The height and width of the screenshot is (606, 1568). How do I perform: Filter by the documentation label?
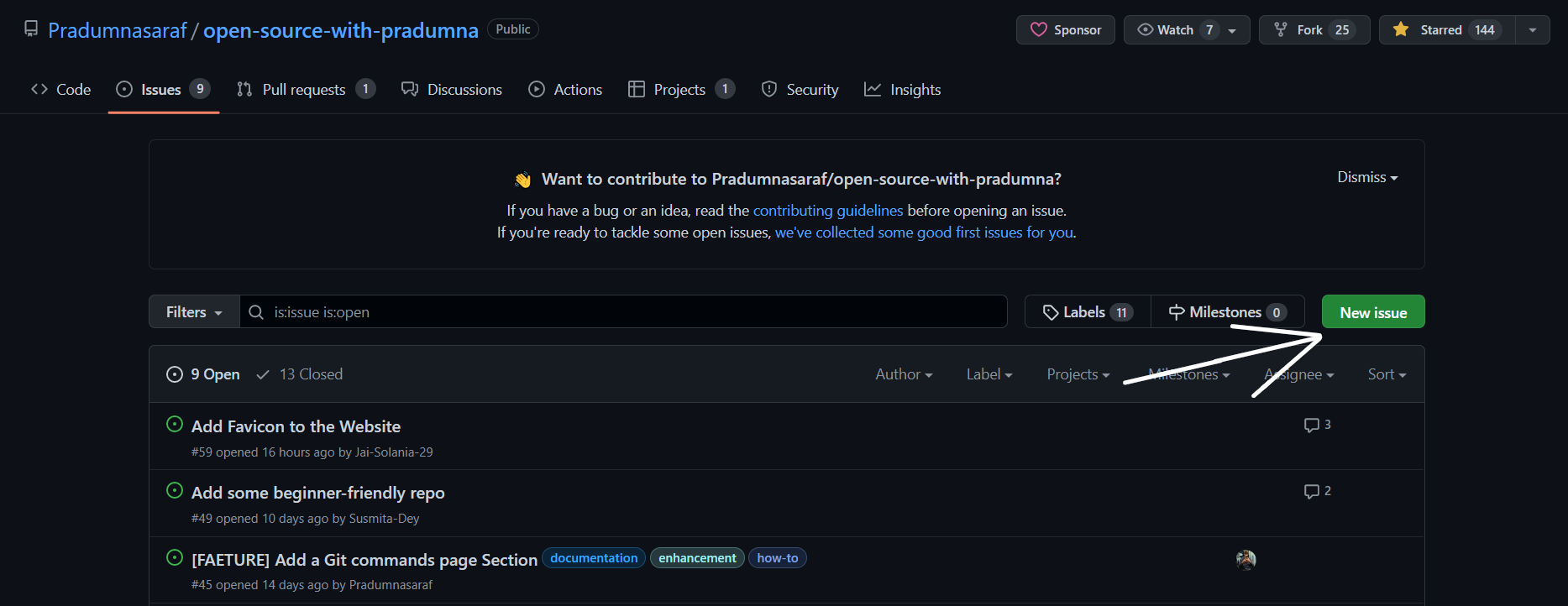click(594, 558)
